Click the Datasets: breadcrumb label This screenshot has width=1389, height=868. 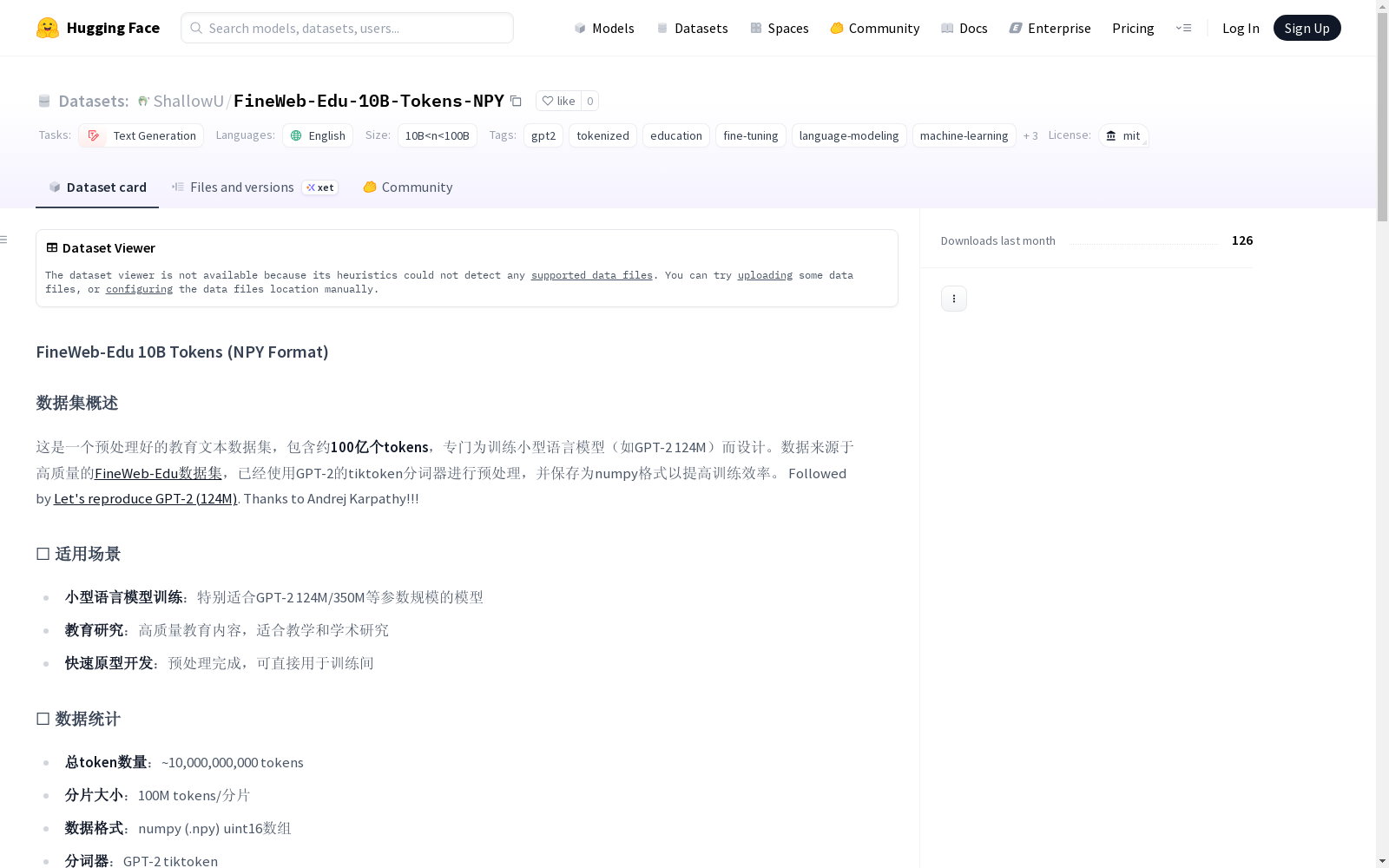click(x=93, y=101)
